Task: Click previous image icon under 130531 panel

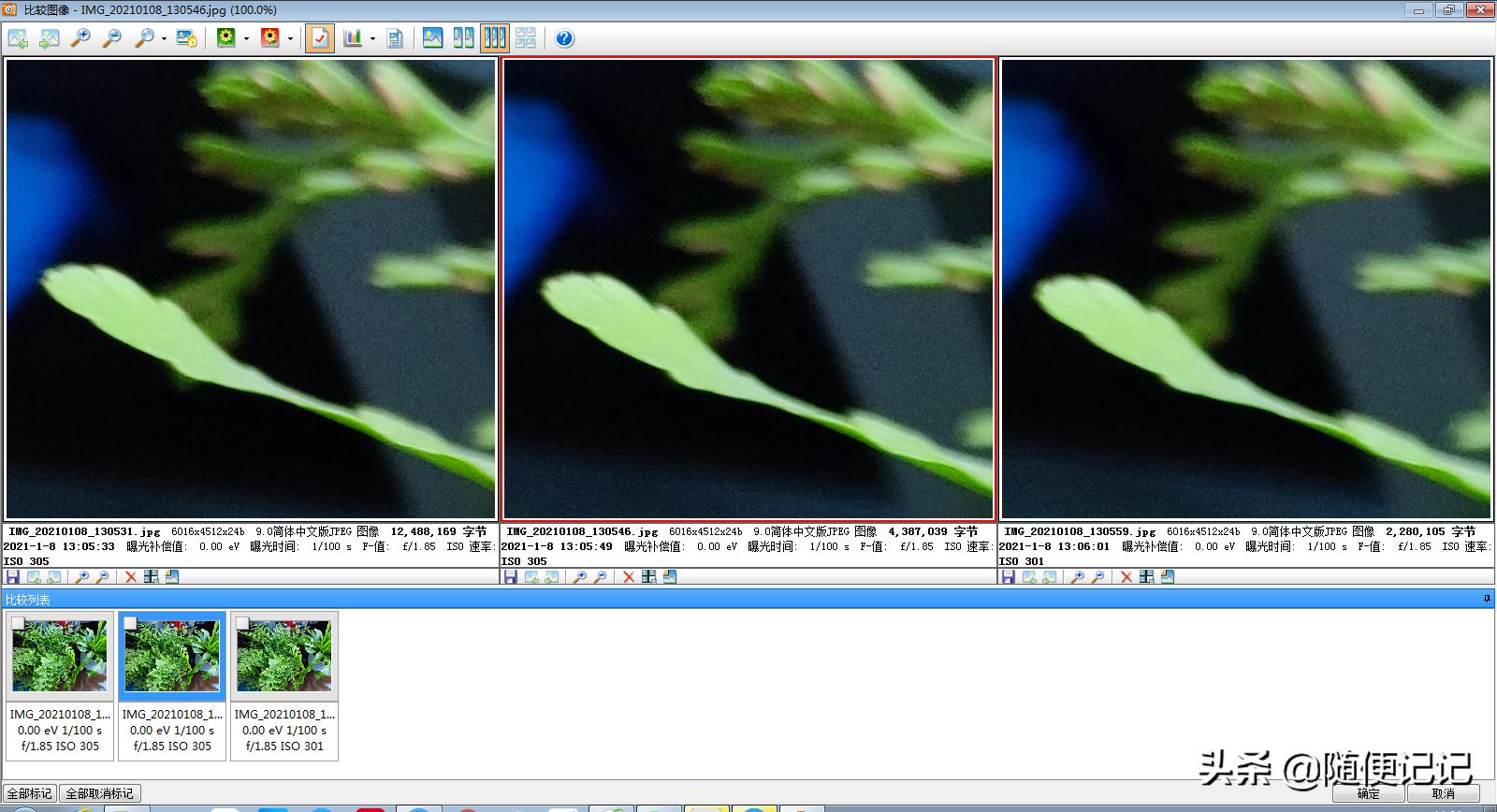Action: [34, 577]
